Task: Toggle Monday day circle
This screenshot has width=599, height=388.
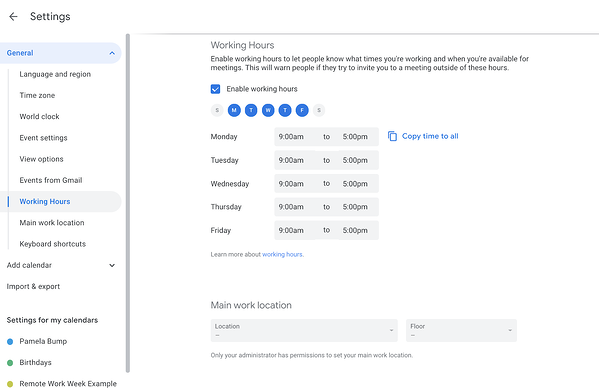Action: 234,110
